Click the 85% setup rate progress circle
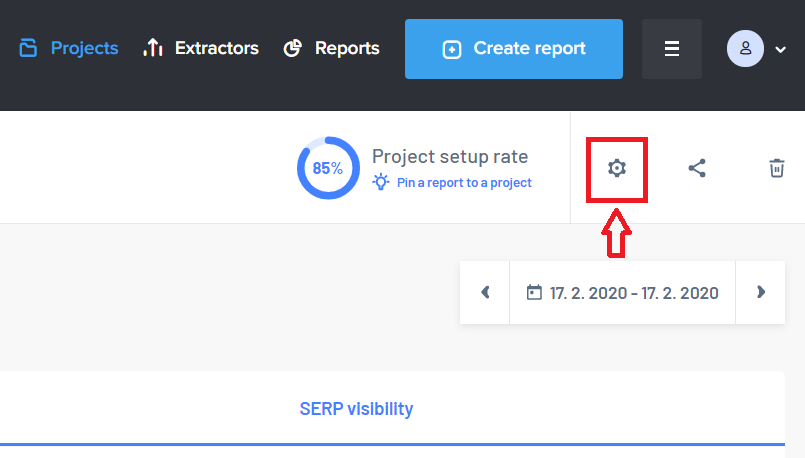The height and width of the screenshot is (458, 805). click(x=328, y=168)
